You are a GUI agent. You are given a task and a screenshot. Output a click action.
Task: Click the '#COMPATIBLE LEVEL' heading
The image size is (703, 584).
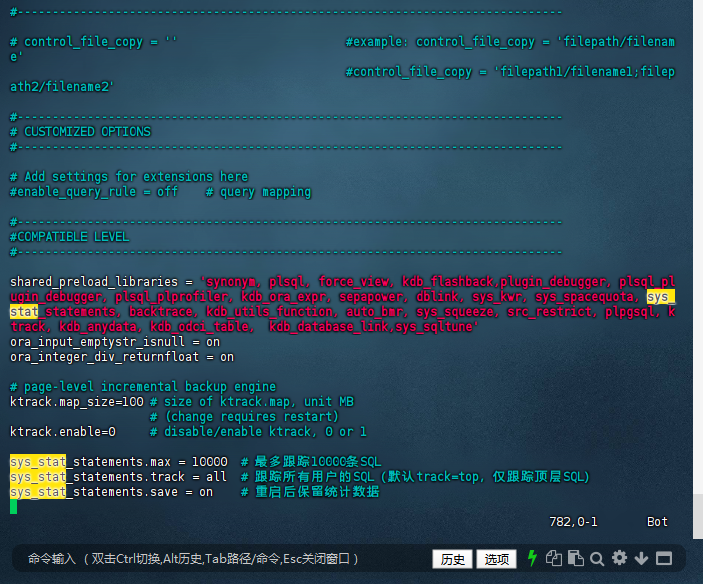click(x=69, y=237)
